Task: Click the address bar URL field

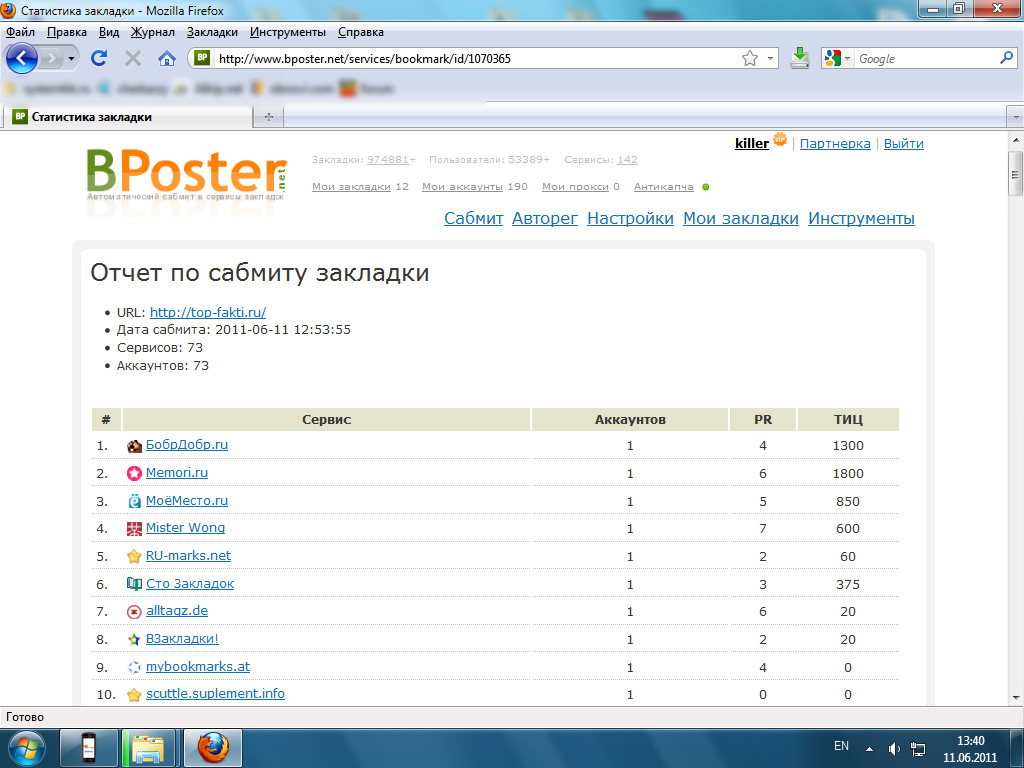Action: (477, 59)
